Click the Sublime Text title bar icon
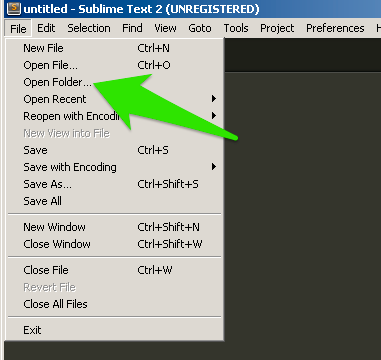 coord(14,8)
